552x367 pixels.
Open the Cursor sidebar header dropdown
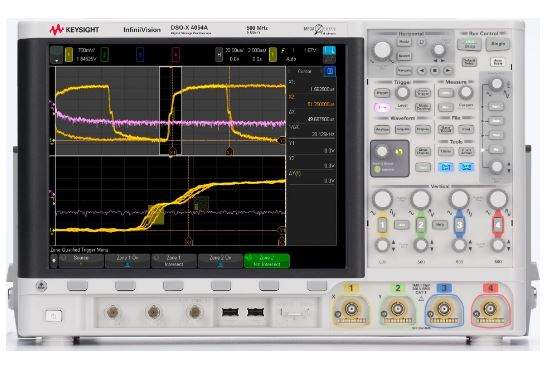305,71
